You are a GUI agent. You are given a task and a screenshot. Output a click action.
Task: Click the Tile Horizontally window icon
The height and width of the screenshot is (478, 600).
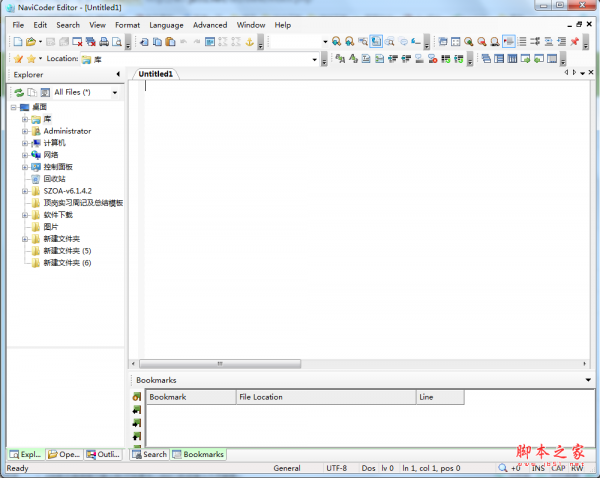(x=499, y=59)
